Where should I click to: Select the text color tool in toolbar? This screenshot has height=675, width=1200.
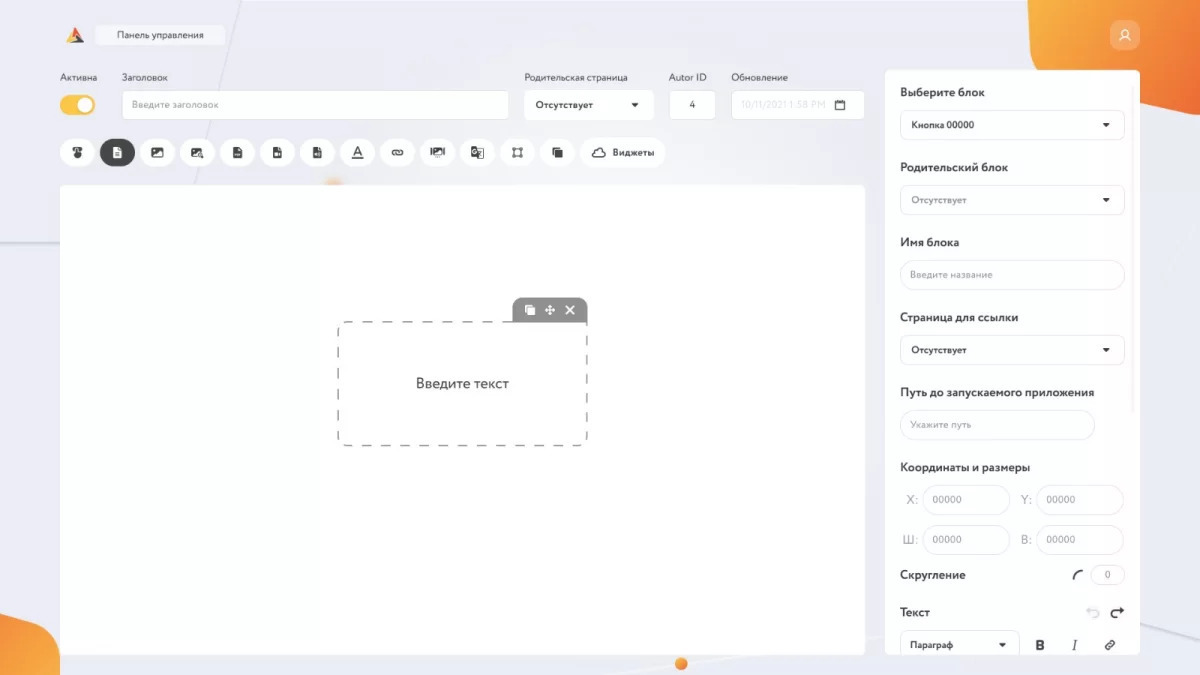pyautogui.click(x=357, y=153)
